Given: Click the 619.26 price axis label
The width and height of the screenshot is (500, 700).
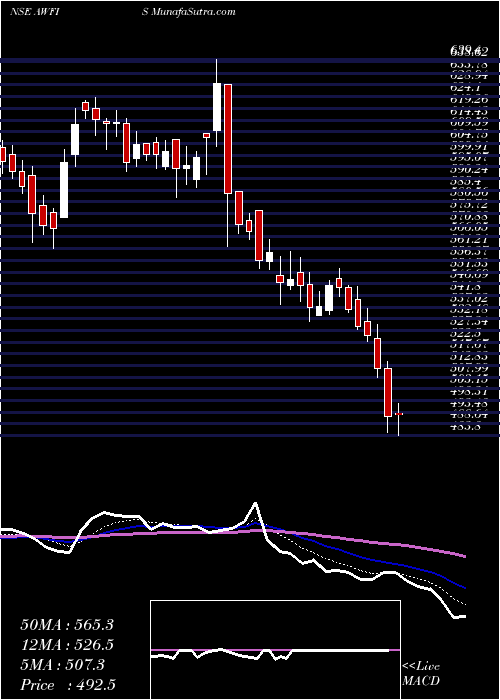Looking at the screenshot, I should pyautogui.click(x=468, y=100).
